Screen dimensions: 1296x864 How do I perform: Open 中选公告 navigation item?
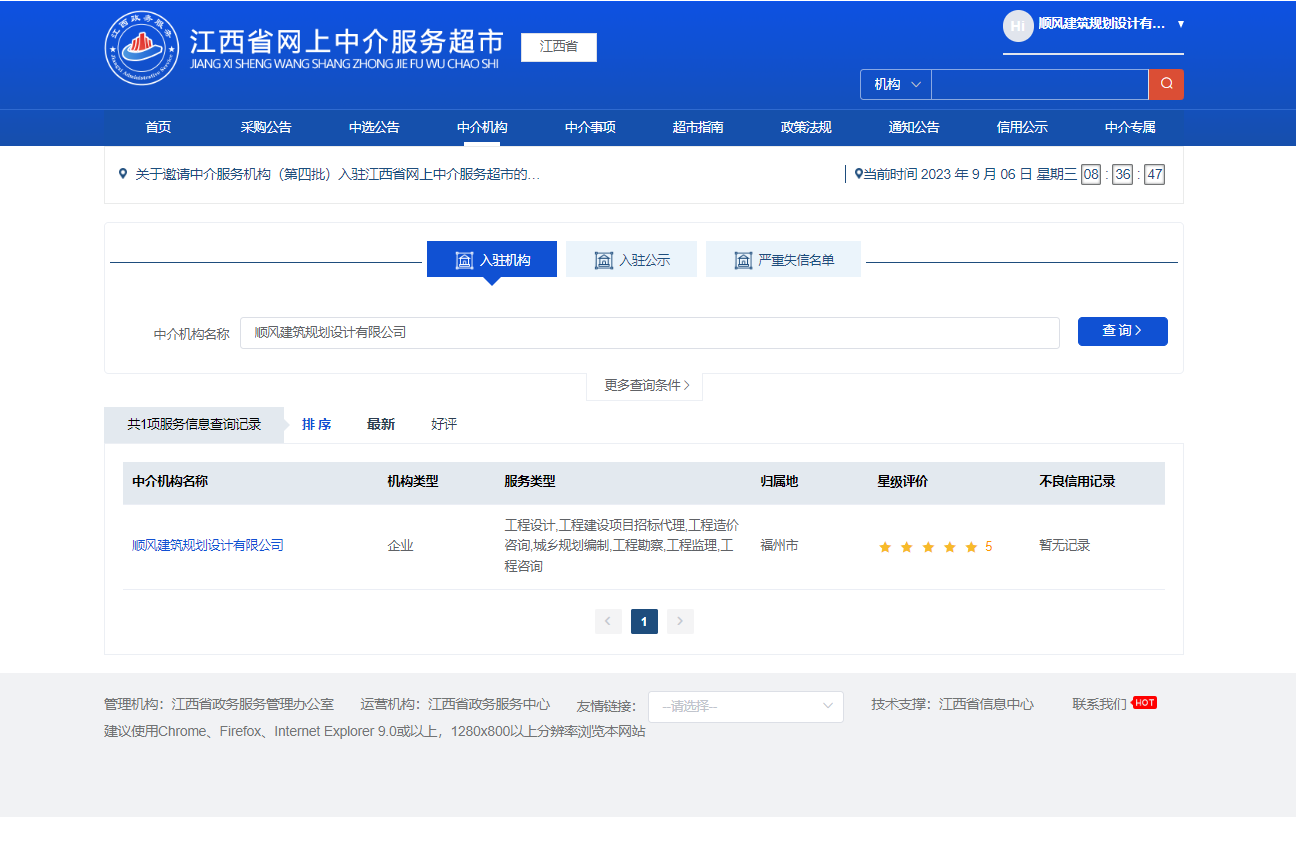coord(374,127)
